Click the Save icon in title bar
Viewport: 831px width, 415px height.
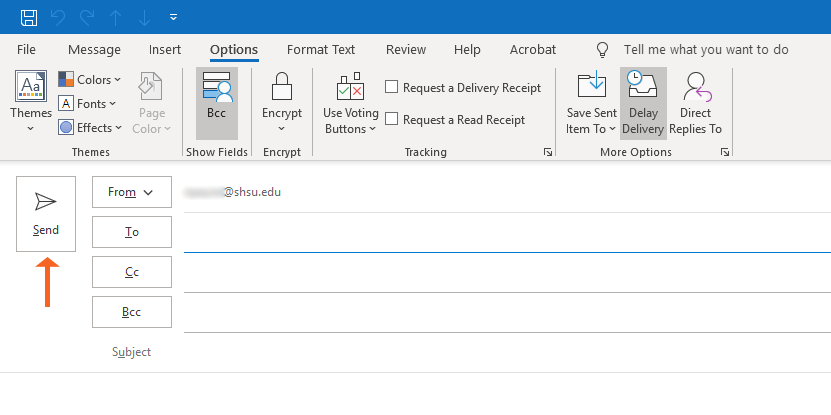[29, 17]
